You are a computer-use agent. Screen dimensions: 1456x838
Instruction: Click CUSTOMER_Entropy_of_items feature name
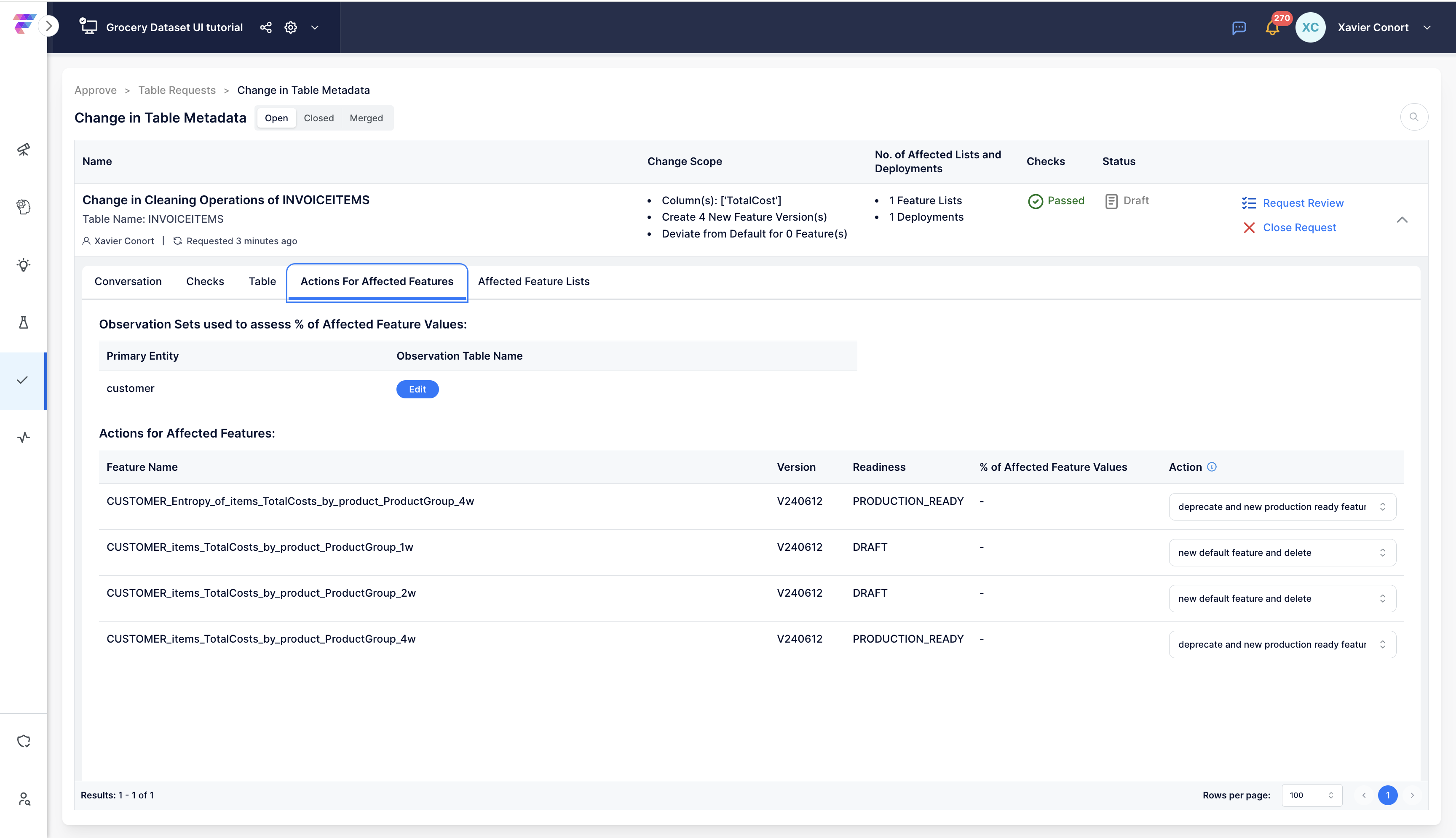pyautogui.click(x=290, y=501)
